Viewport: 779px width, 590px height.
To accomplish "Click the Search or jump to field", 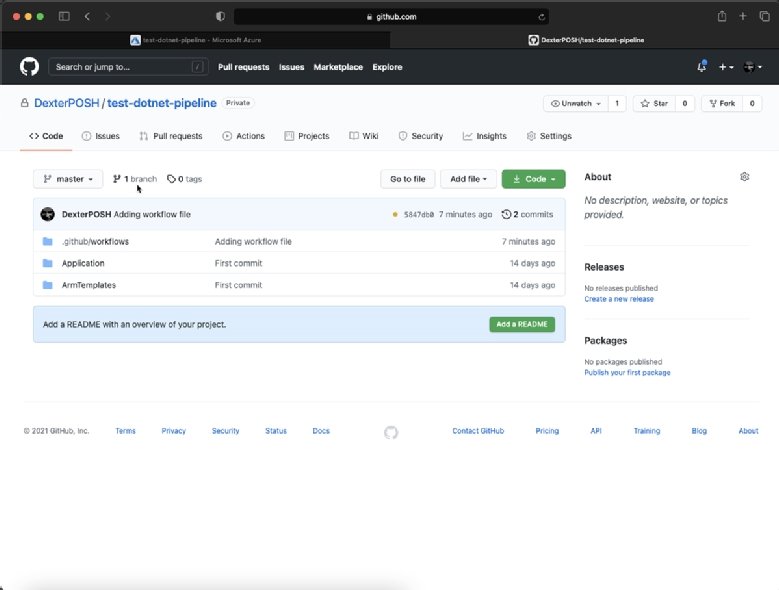I will 127,67.
